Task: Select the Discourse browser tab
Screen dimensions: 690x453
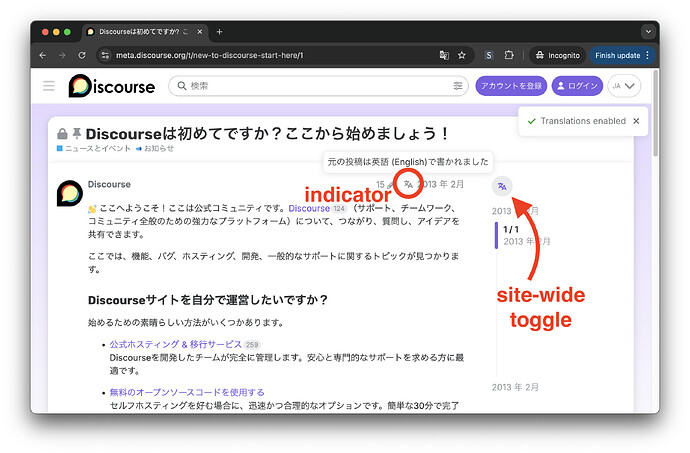Action: tap(144, 32)
